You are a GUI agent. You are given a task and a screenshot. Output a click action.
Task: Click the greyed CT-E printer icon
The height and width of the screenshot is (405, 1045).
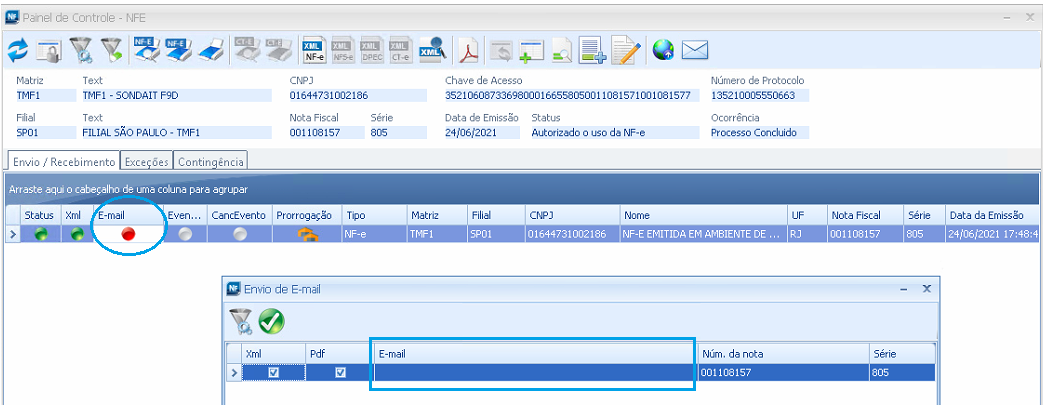pos(279,50)
